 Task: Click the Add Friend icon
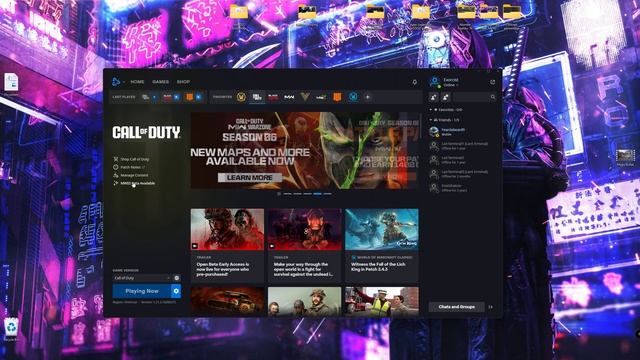click(x=433, y=97)
